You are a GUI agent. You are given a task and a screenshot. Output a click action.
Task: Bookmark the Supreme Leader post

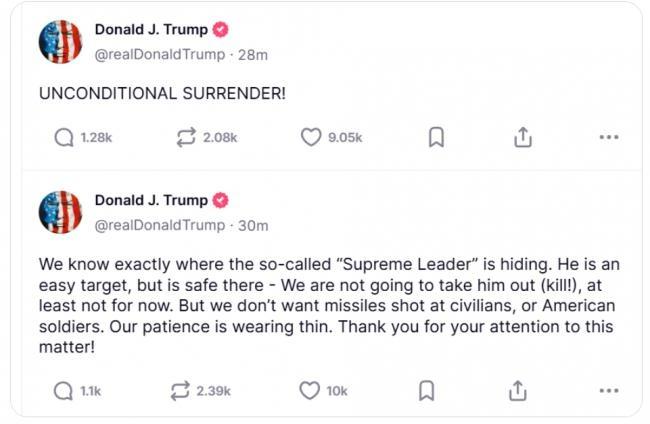tap(426, 391)
